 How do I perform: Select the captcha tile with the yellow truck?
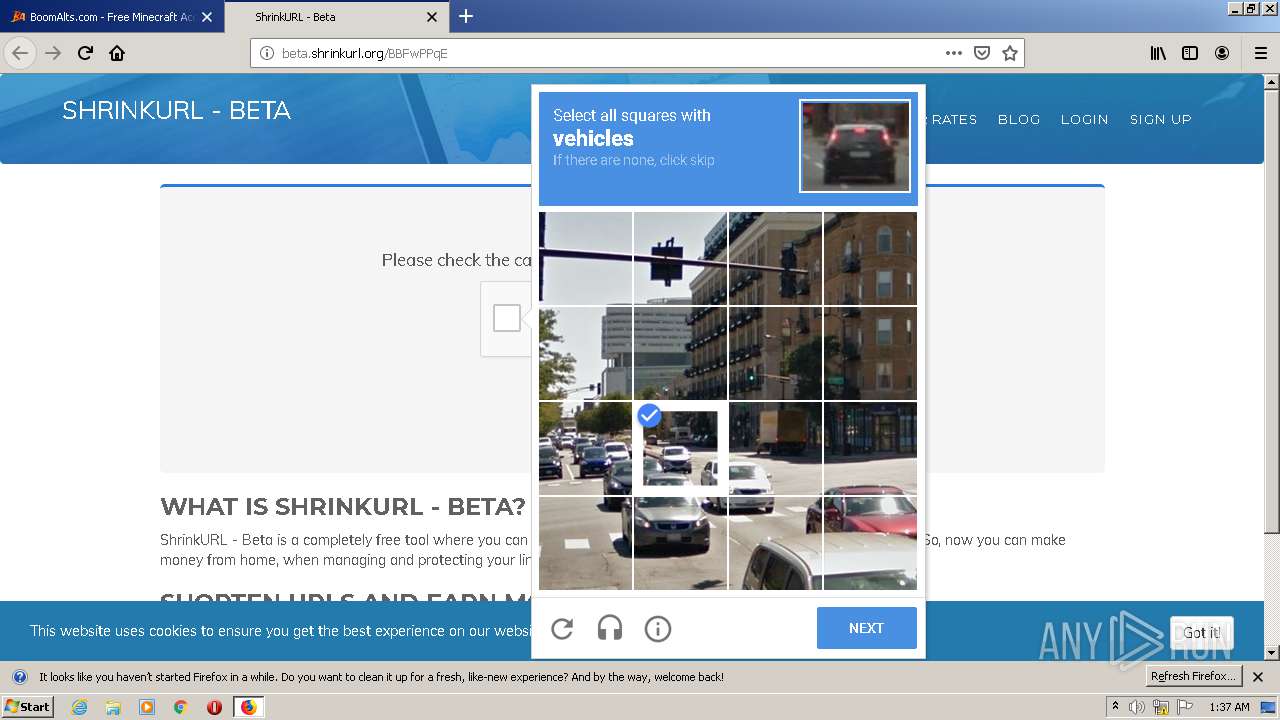775,448
